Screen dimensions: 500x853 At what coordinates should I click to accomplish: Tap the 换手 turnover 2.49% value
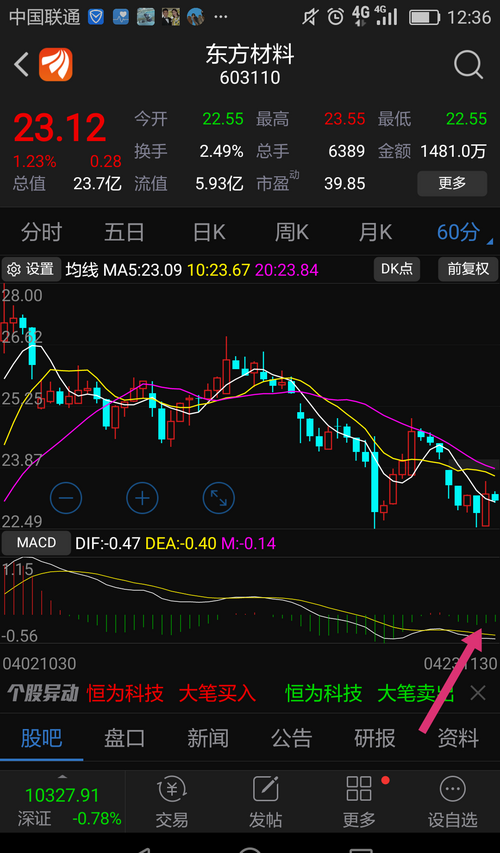pos(221,151)
